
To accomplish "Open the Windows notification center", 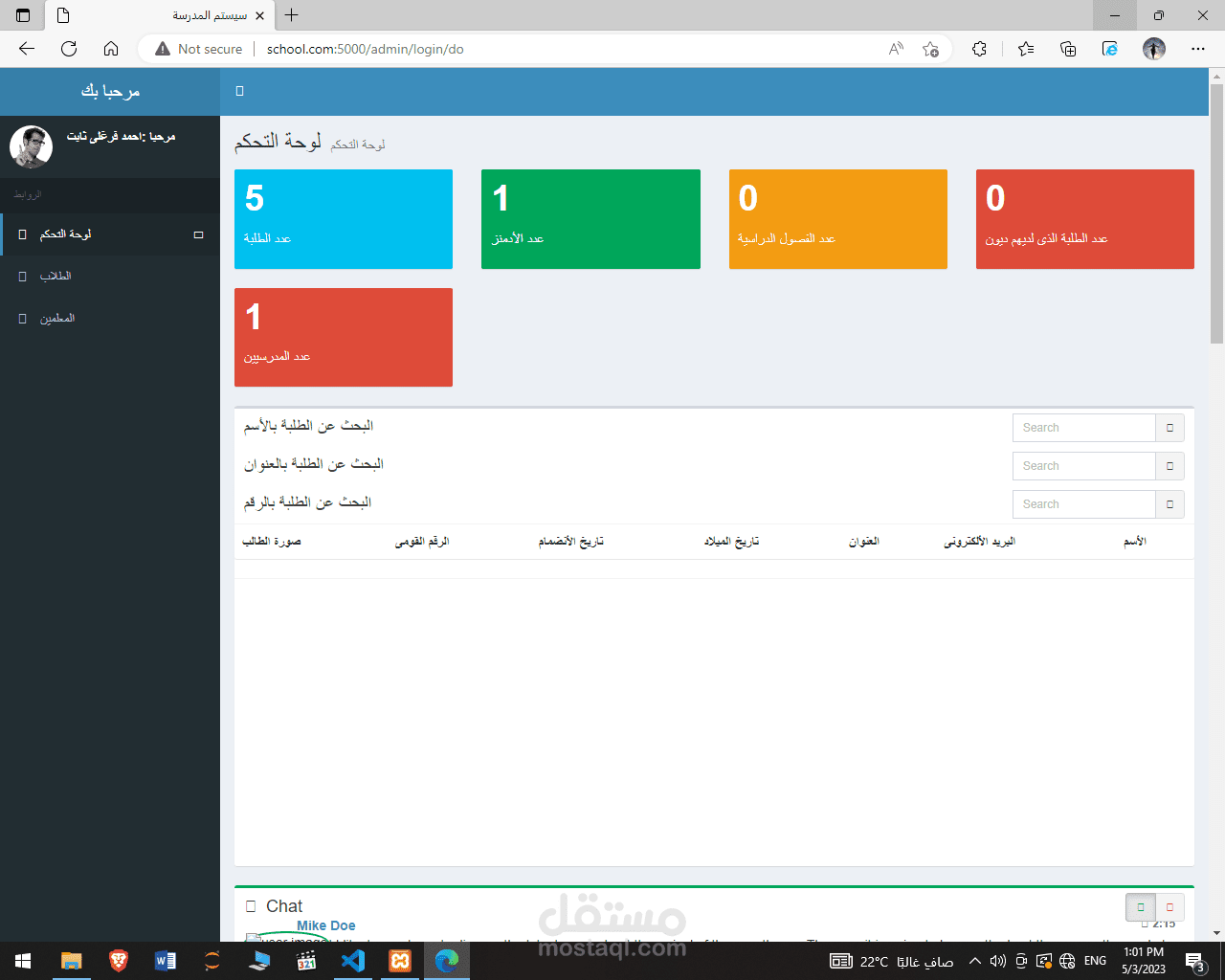I will (x=1195, y=961).
